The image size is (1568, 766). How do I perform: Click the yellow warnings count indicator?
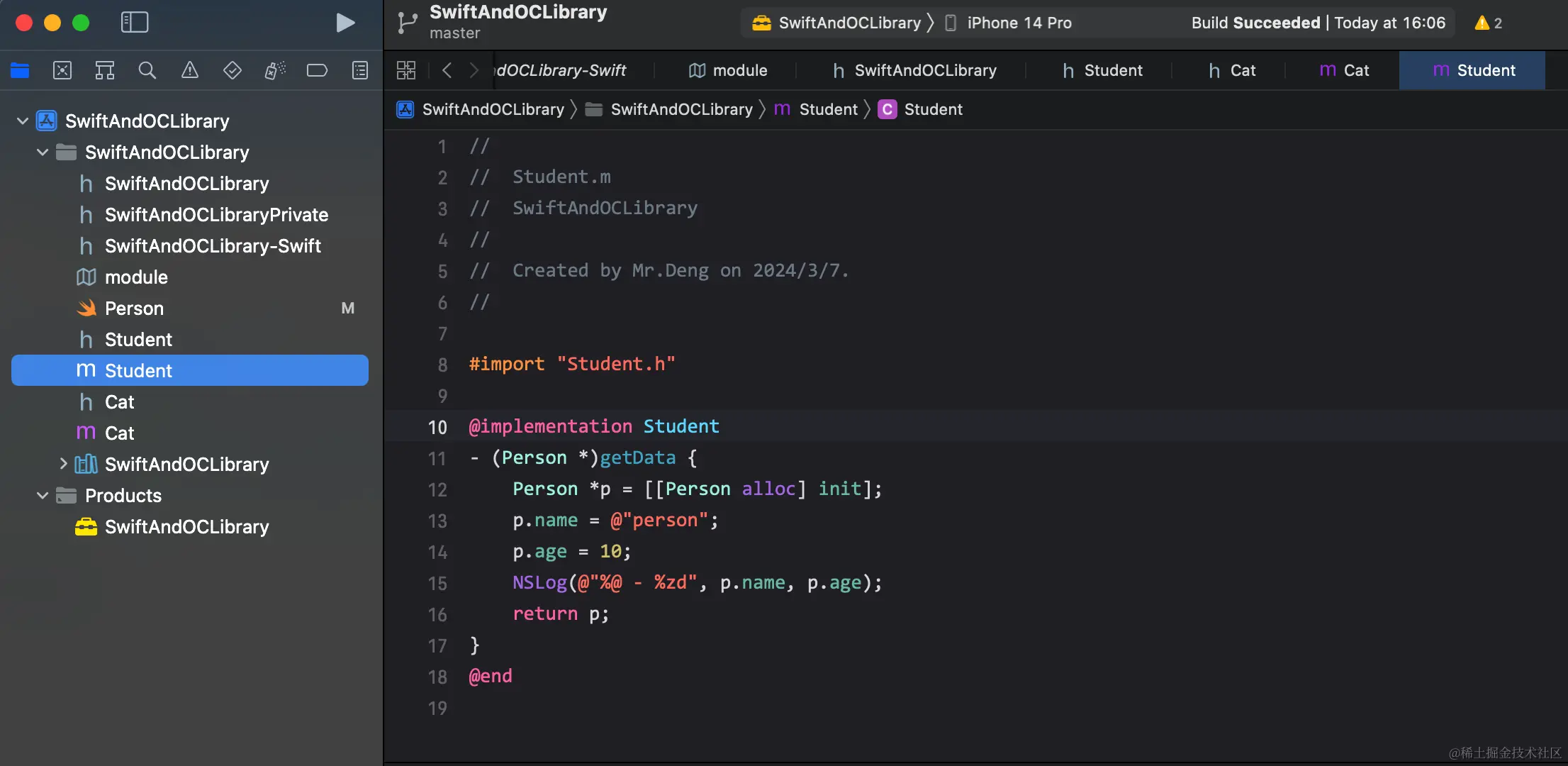pyautogui.click(x=1488, y=23)
